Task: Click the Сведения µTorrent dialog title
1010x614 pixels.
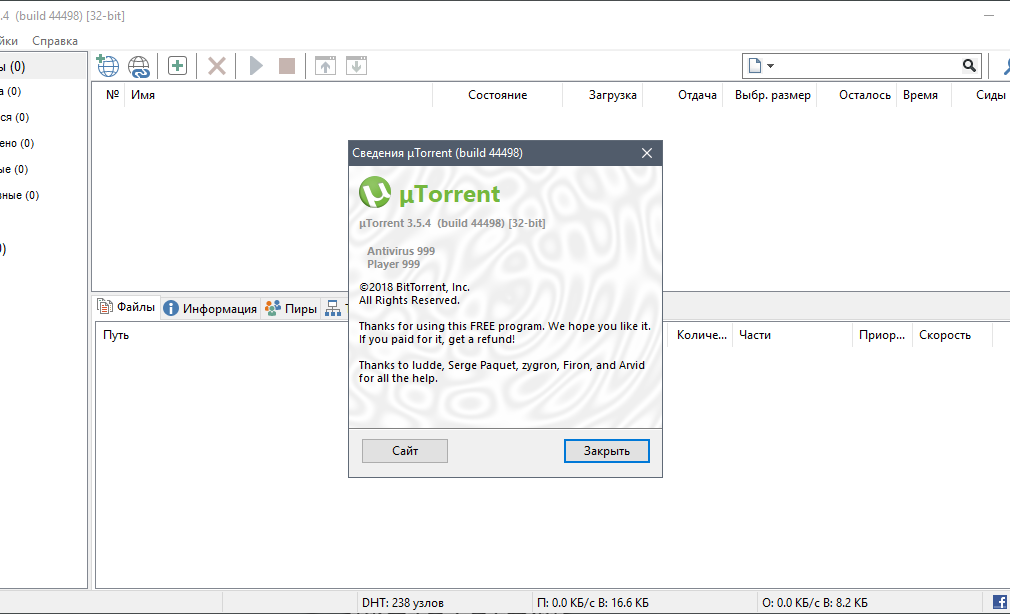Action: [437, 153]
